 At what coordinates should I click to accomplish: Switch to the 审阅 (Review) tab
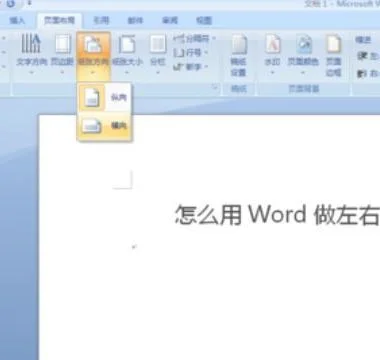pos(170,20)
